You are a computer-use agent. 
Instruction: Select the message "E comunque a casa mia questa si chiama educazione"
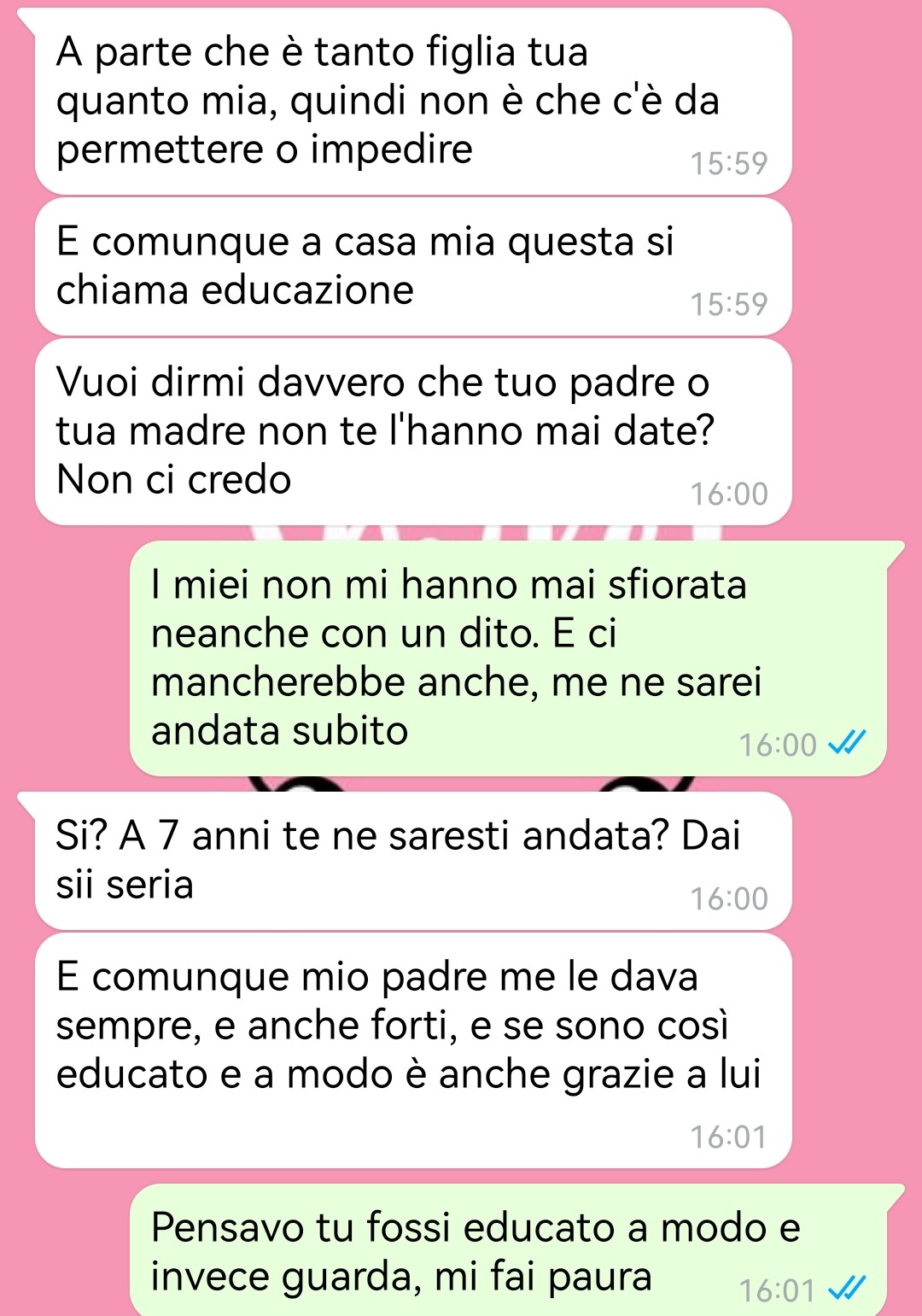[413, 266]
